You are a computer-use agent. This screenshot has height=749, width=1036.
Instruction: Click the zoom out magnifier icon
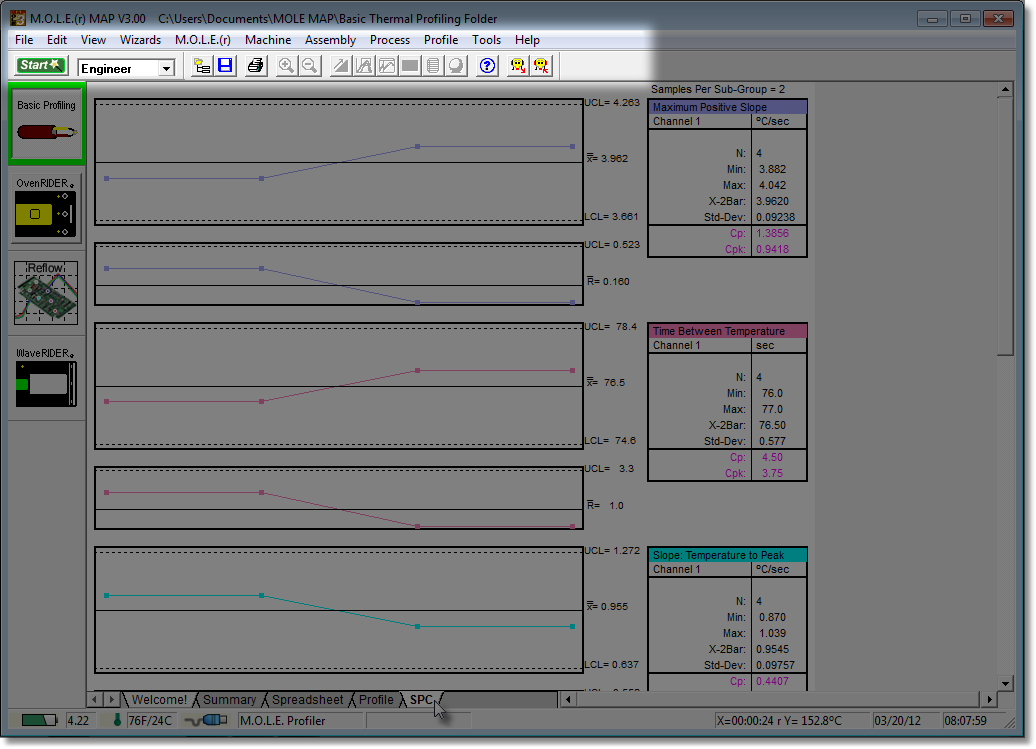point(309,66)
